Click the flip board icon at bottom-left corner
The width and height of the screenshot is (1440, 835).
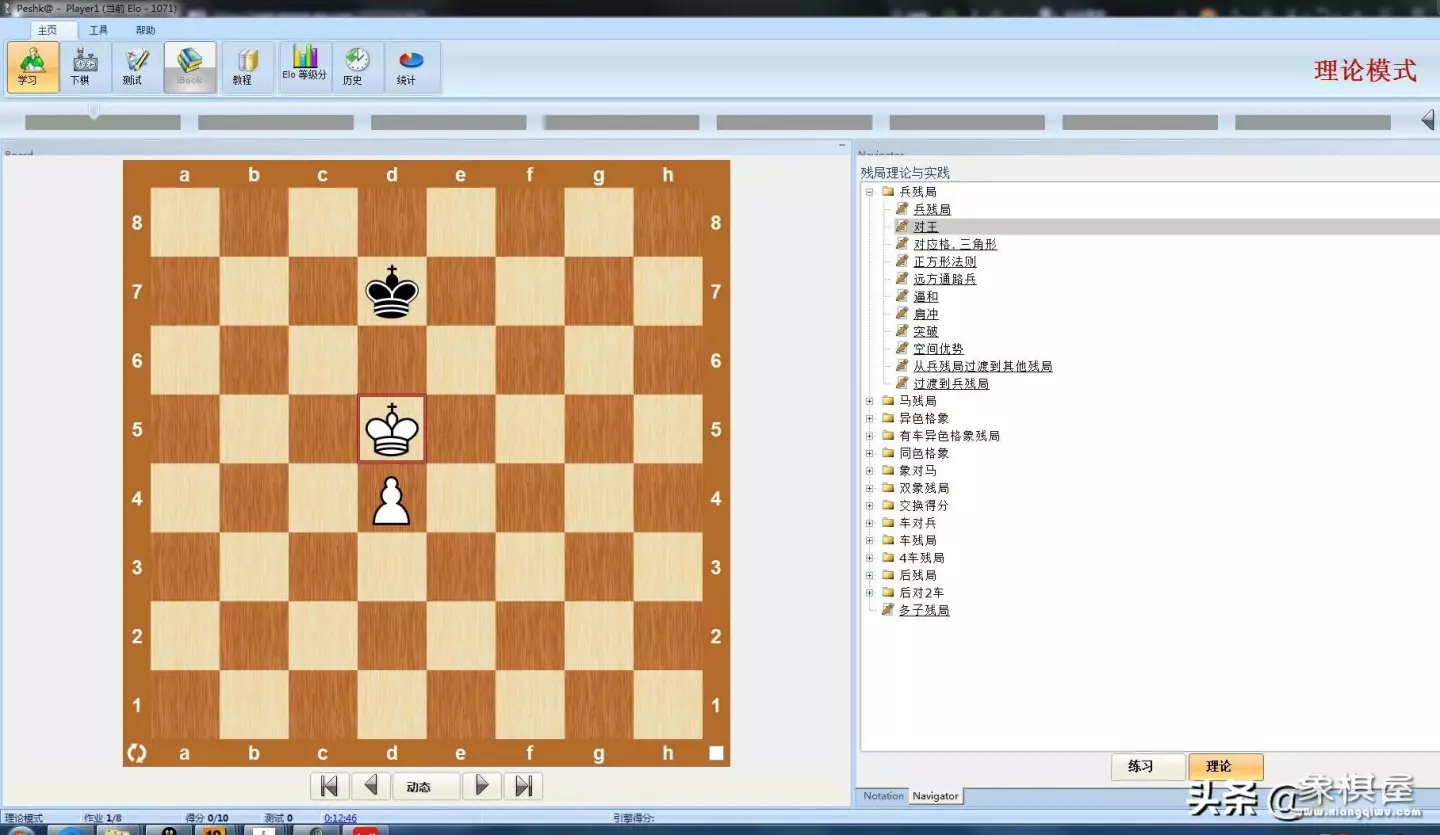click(137, 753)
